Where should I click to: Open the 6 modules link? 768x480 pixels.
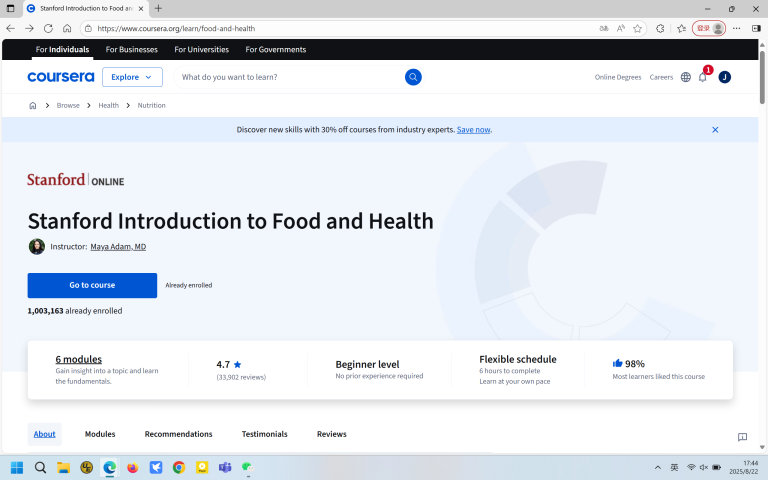78,360
